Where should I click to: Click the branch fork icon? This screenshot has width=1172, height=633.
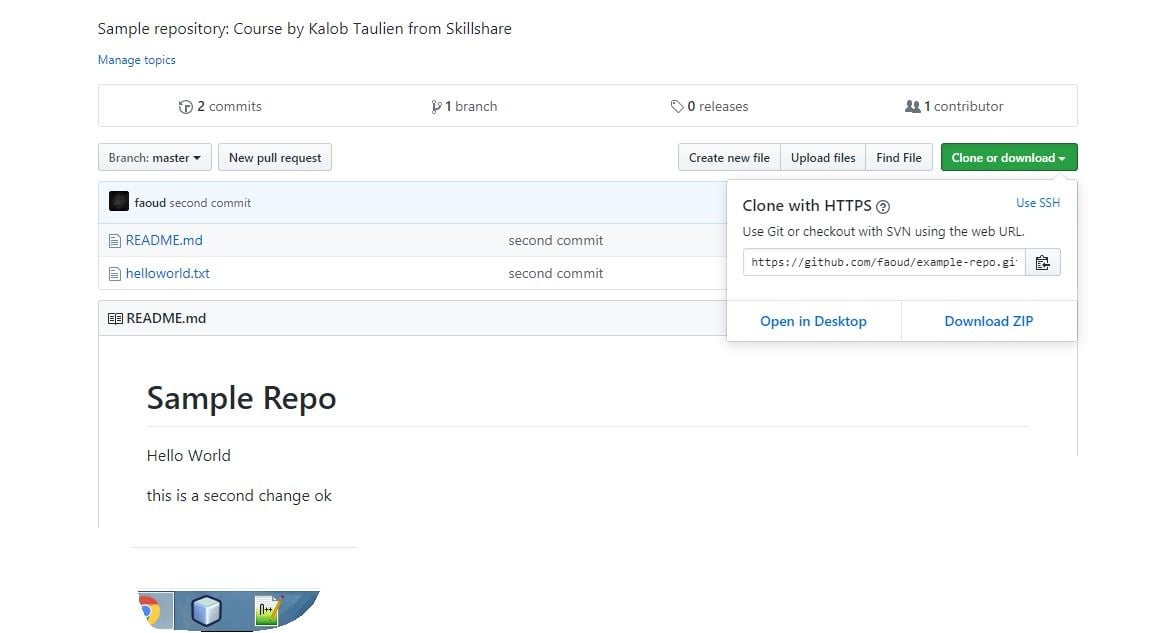[x=436, y=107]
